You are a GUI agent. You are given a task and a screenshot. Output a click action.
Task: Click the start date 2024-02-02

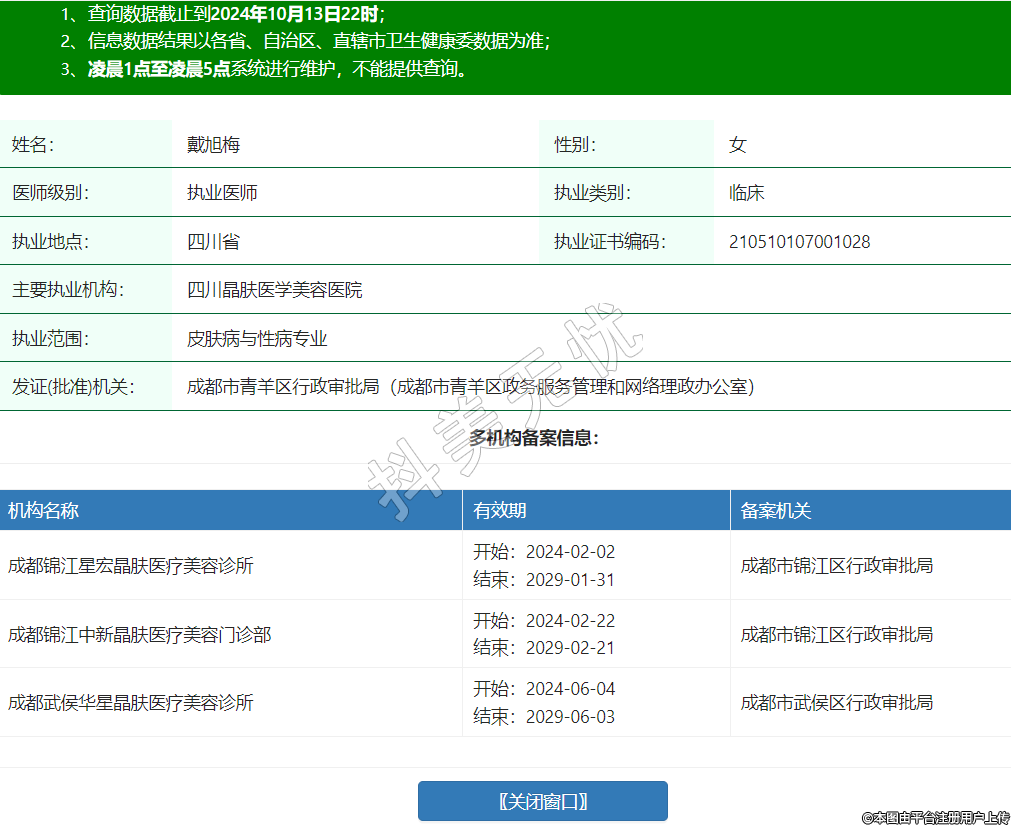click(570, 552)
